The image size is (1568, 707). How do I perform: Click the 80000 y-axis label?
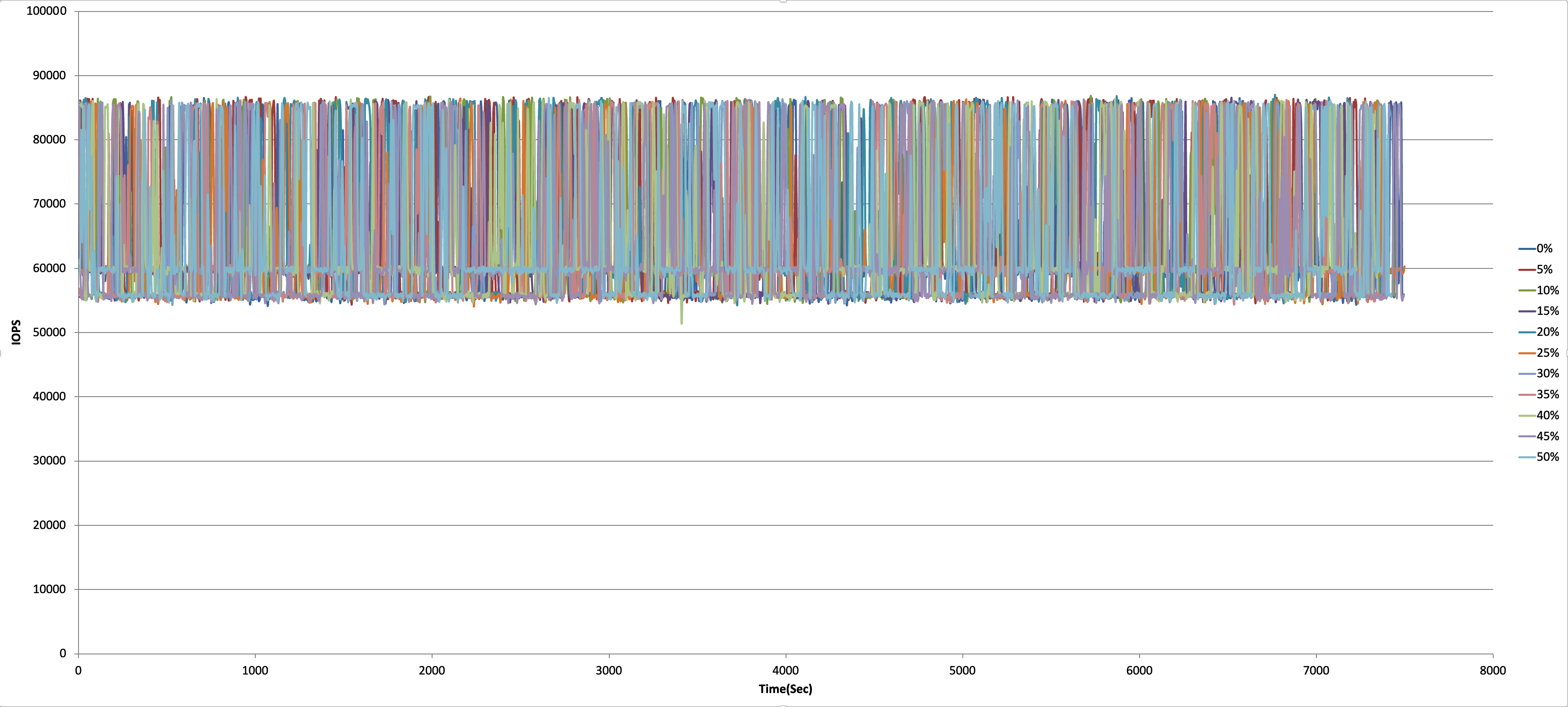[49, 139]
